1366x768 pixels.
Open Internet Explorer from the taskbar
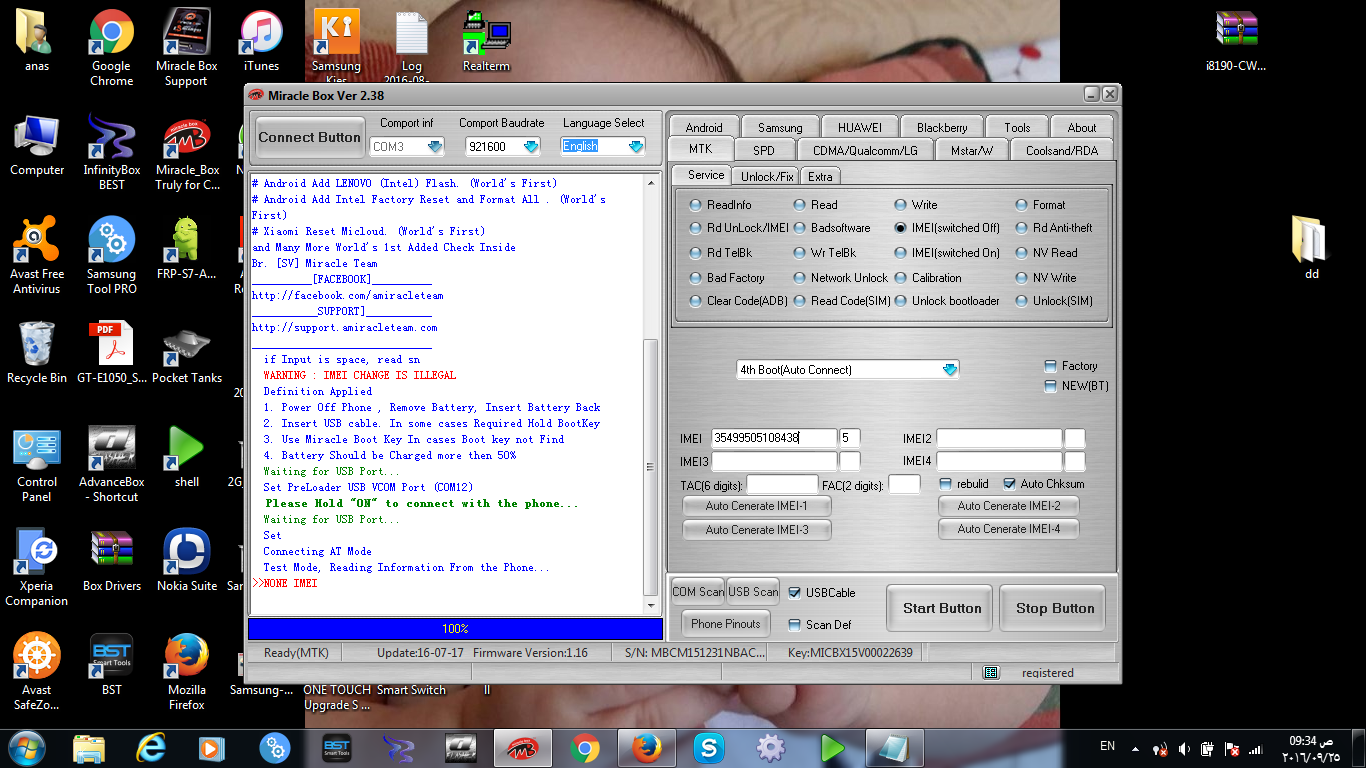pyautogui.click(x=151, y=747)
